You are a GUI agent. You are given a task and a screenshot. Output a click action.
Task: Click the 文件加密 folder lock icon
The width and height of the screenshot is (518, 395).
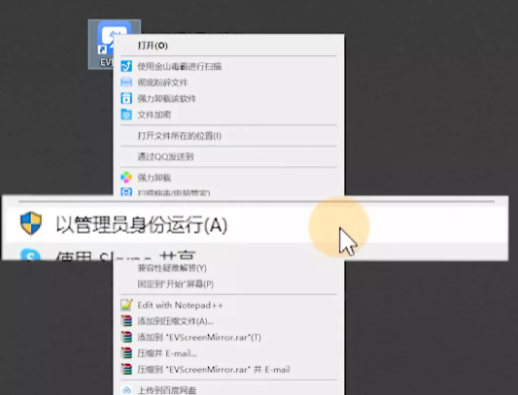126,115
